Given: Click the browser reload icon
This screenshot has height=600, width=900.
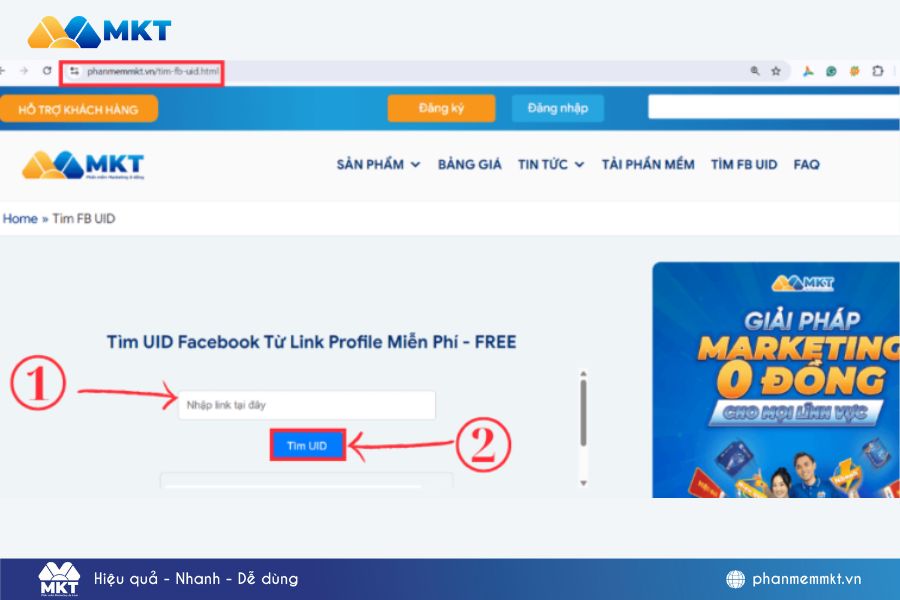Looking at the screenshot, I should point(47,71).
